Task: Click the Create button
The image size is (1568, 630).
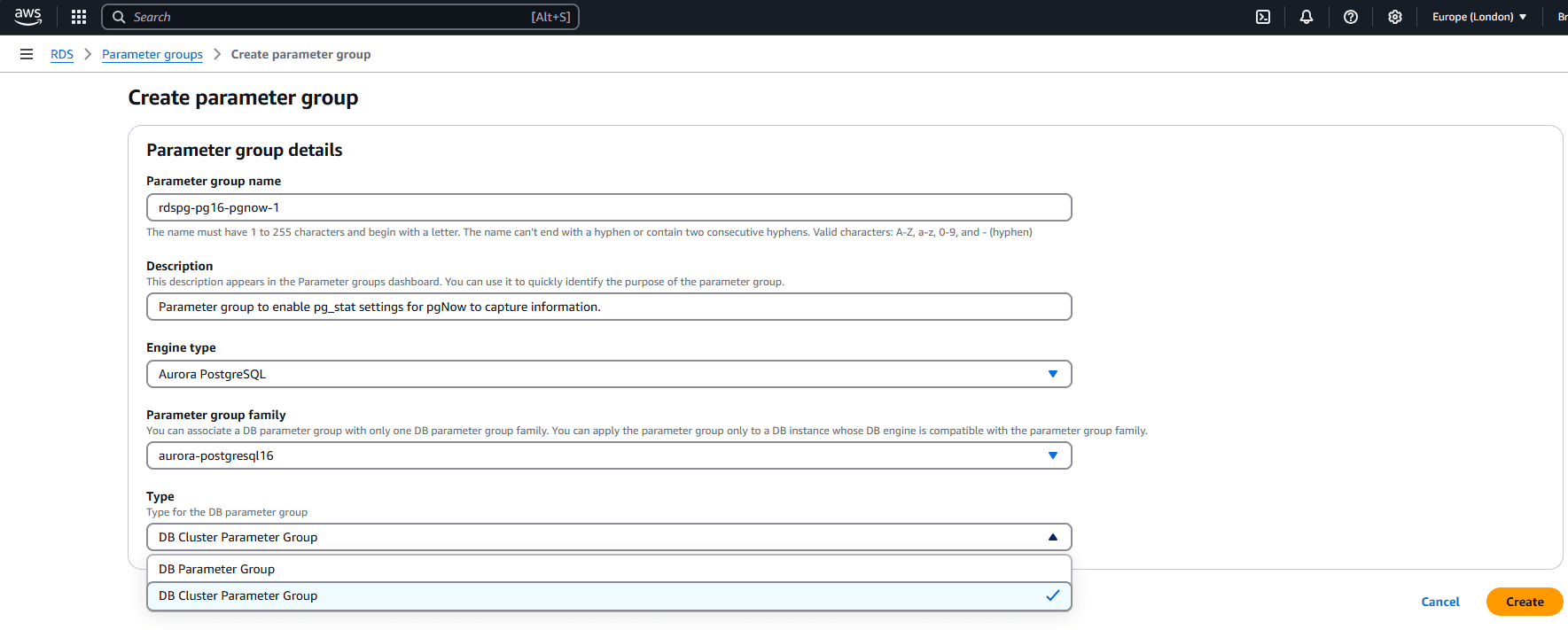Action: 1525,602
